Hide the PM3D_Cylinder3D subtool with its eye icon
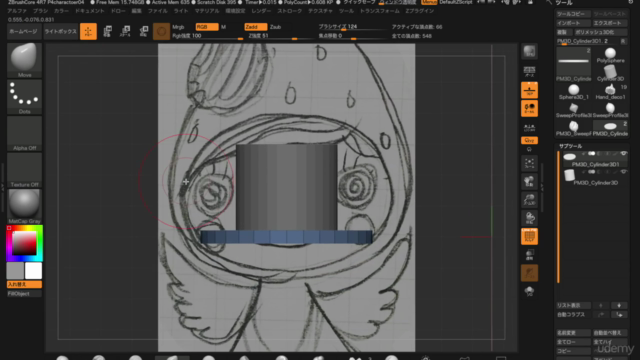 pos(623,172)
